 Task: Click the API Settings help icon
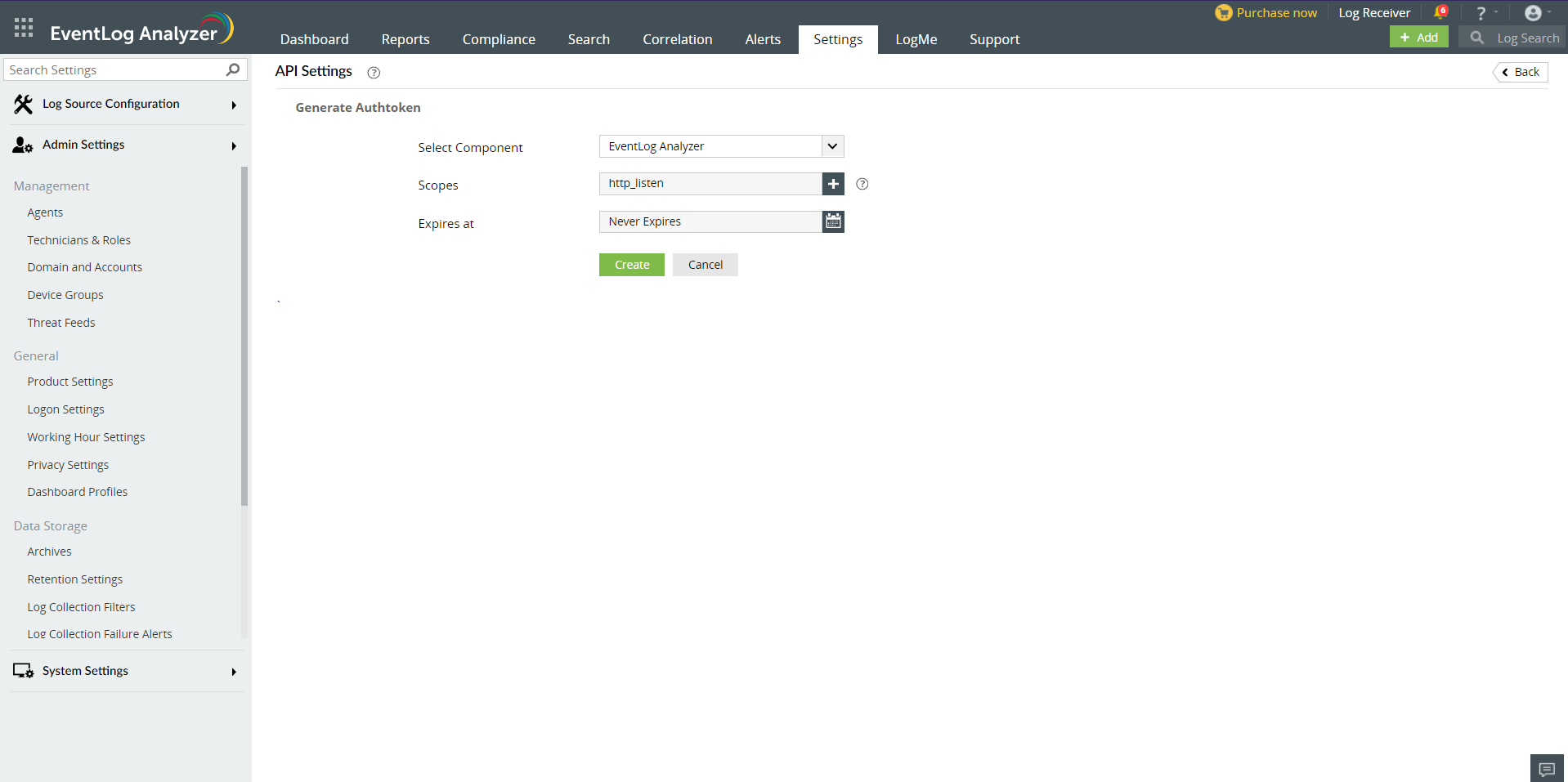374,72
